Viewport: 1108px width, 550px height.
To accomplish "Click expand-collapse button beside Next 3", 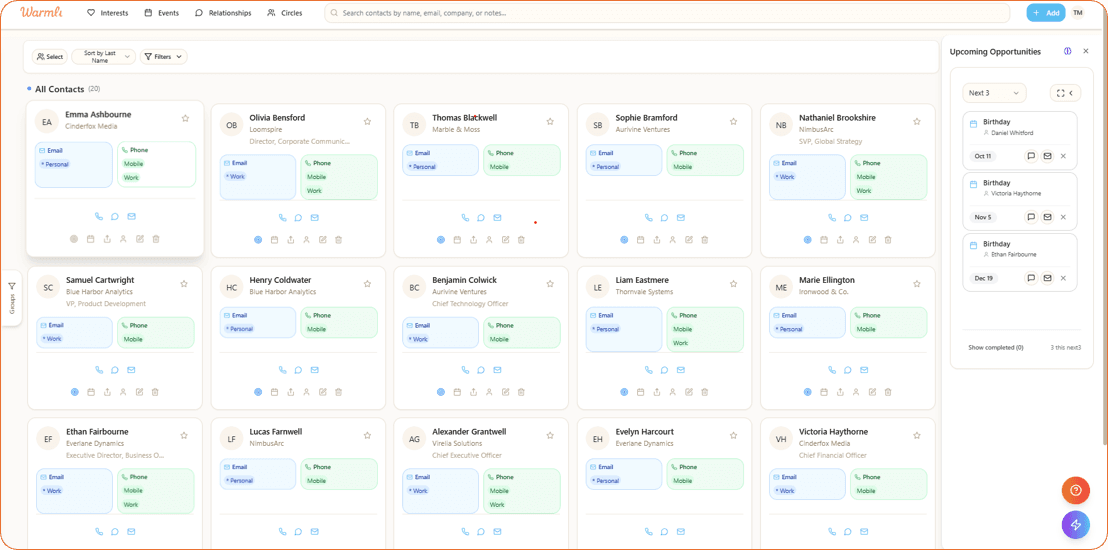I will [x=1065, y=93].
